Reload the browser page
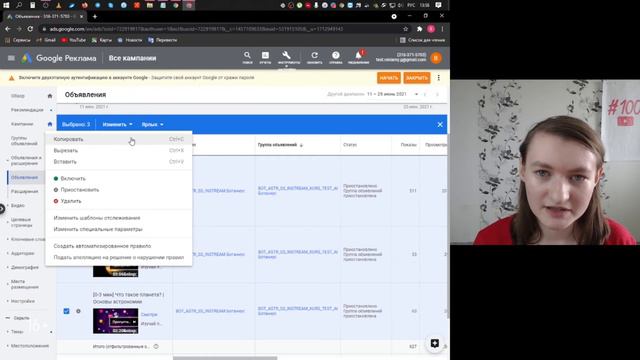The height and width of the screenshot is (360, 640). pos(30,29)
